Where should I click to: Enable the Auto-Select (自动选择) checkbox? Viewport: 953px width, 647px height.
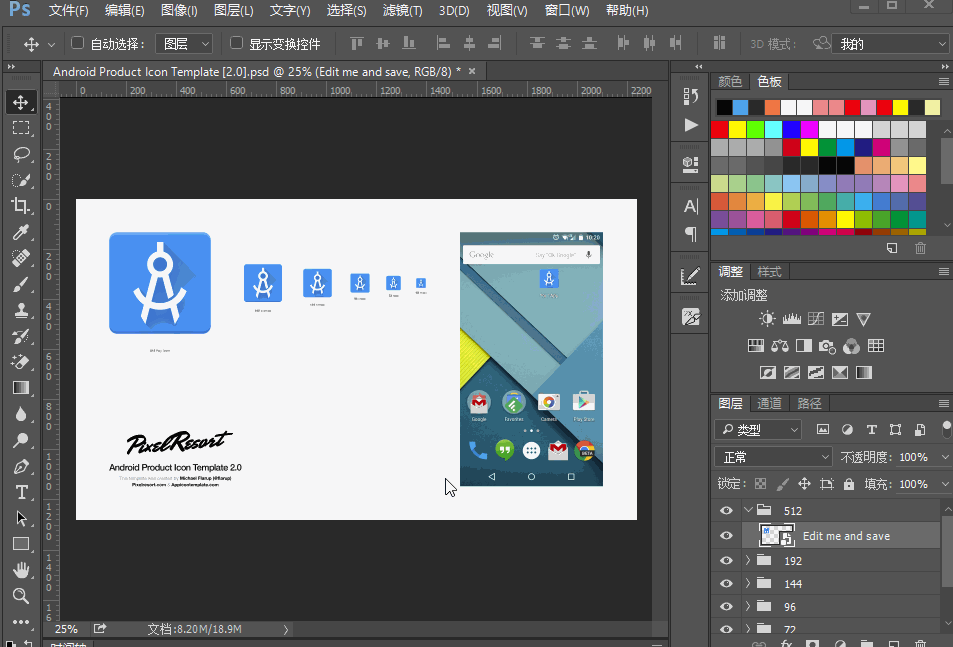(x=77, y=43)
